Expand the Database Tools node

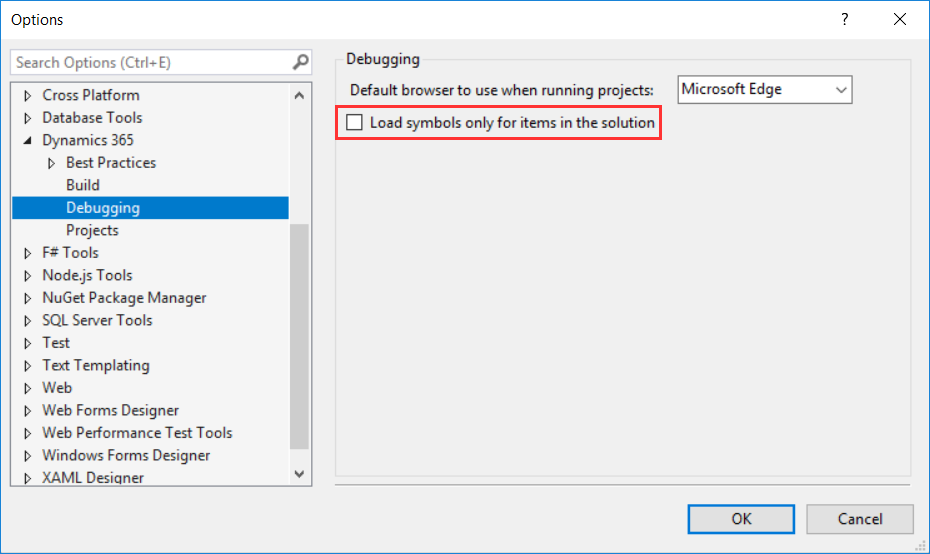(x=28, y=118)
